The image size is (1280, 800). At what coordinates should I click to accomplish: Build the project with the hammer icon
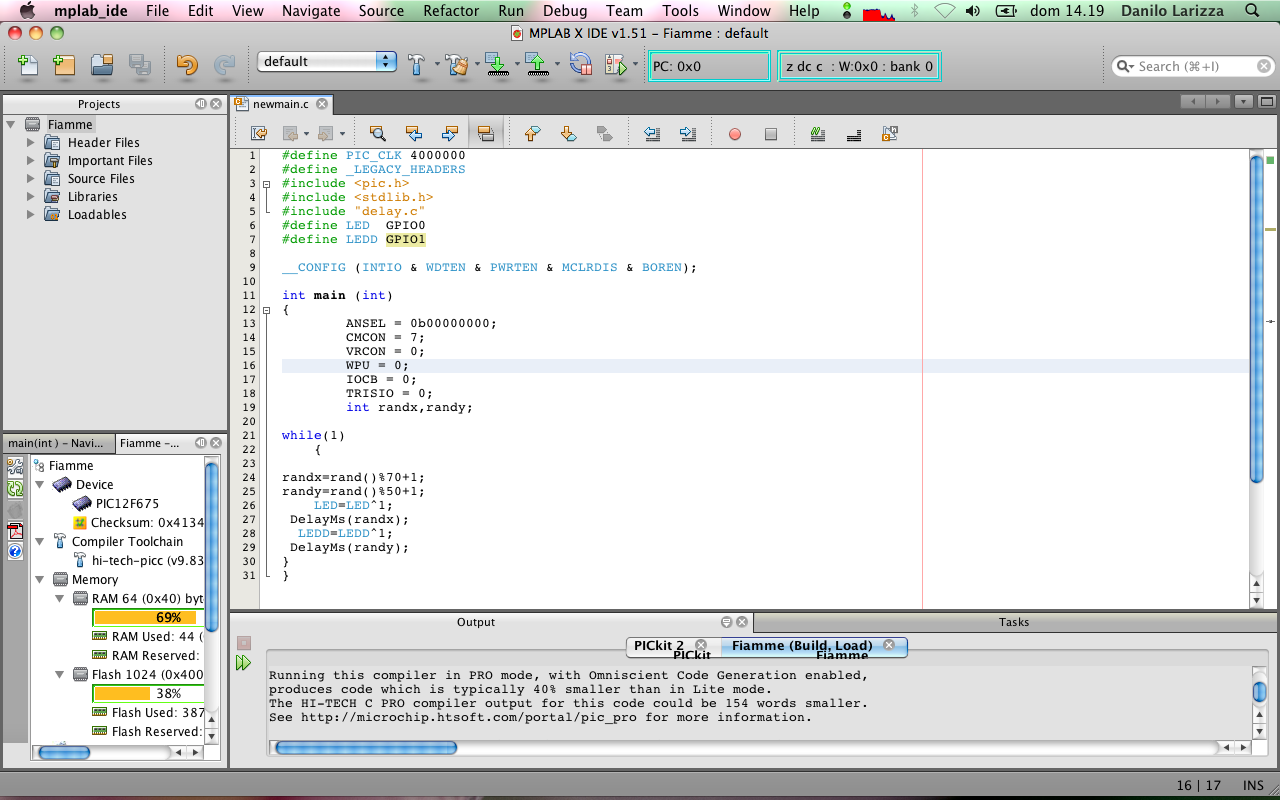pos(417,65)
